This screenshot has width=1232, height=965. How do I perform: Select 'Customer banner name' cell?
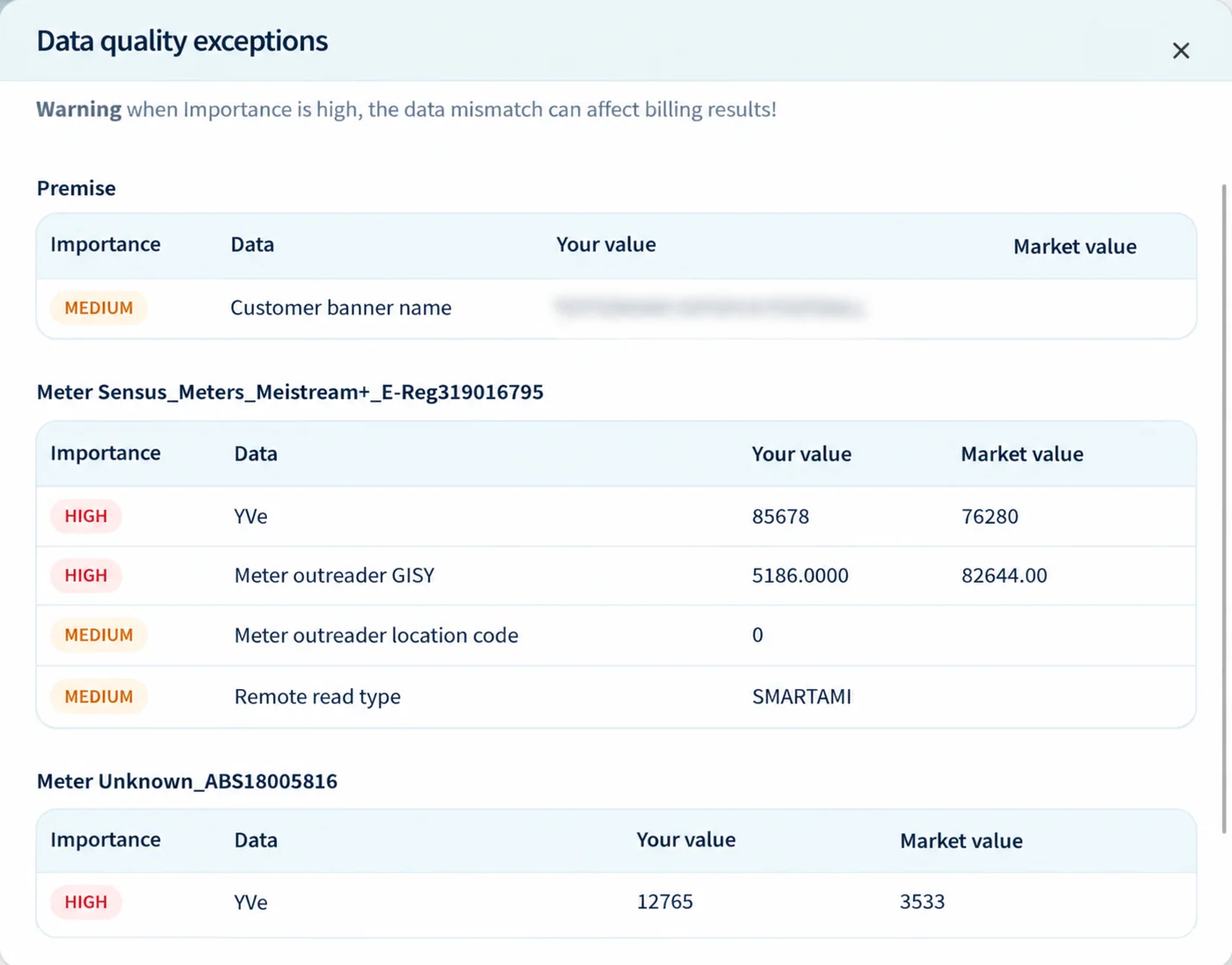point(341,308)
